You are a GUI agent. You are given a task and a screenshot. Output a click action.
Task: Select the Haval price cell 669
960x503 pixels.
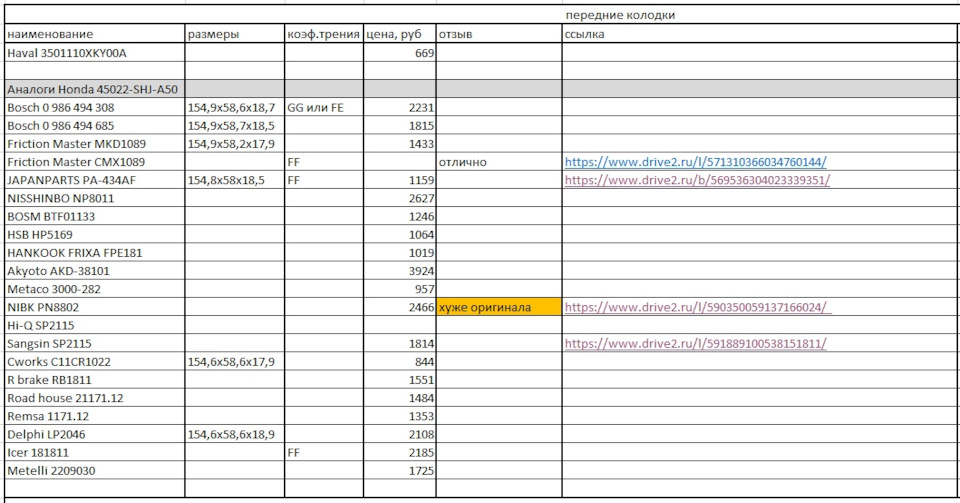(x=400, y=53)
